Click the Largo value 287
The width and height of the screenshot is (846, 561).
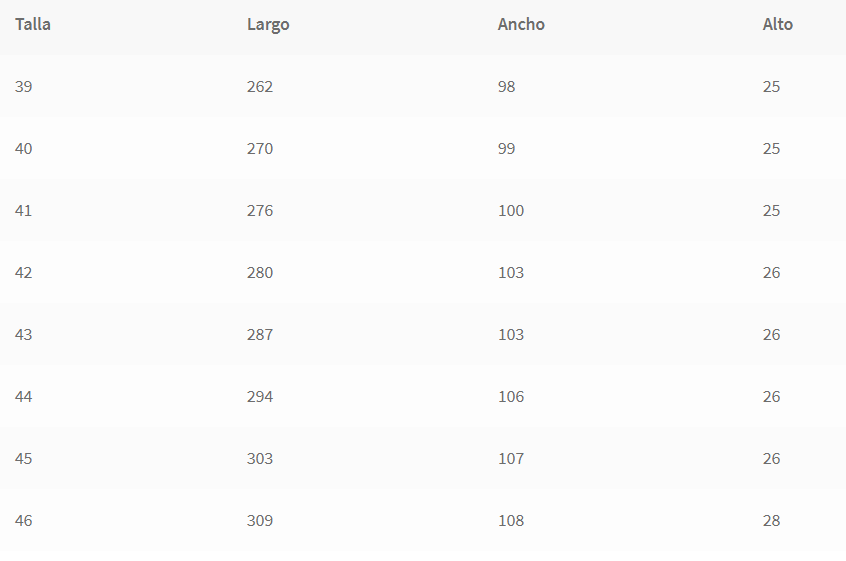click(260, 335)
